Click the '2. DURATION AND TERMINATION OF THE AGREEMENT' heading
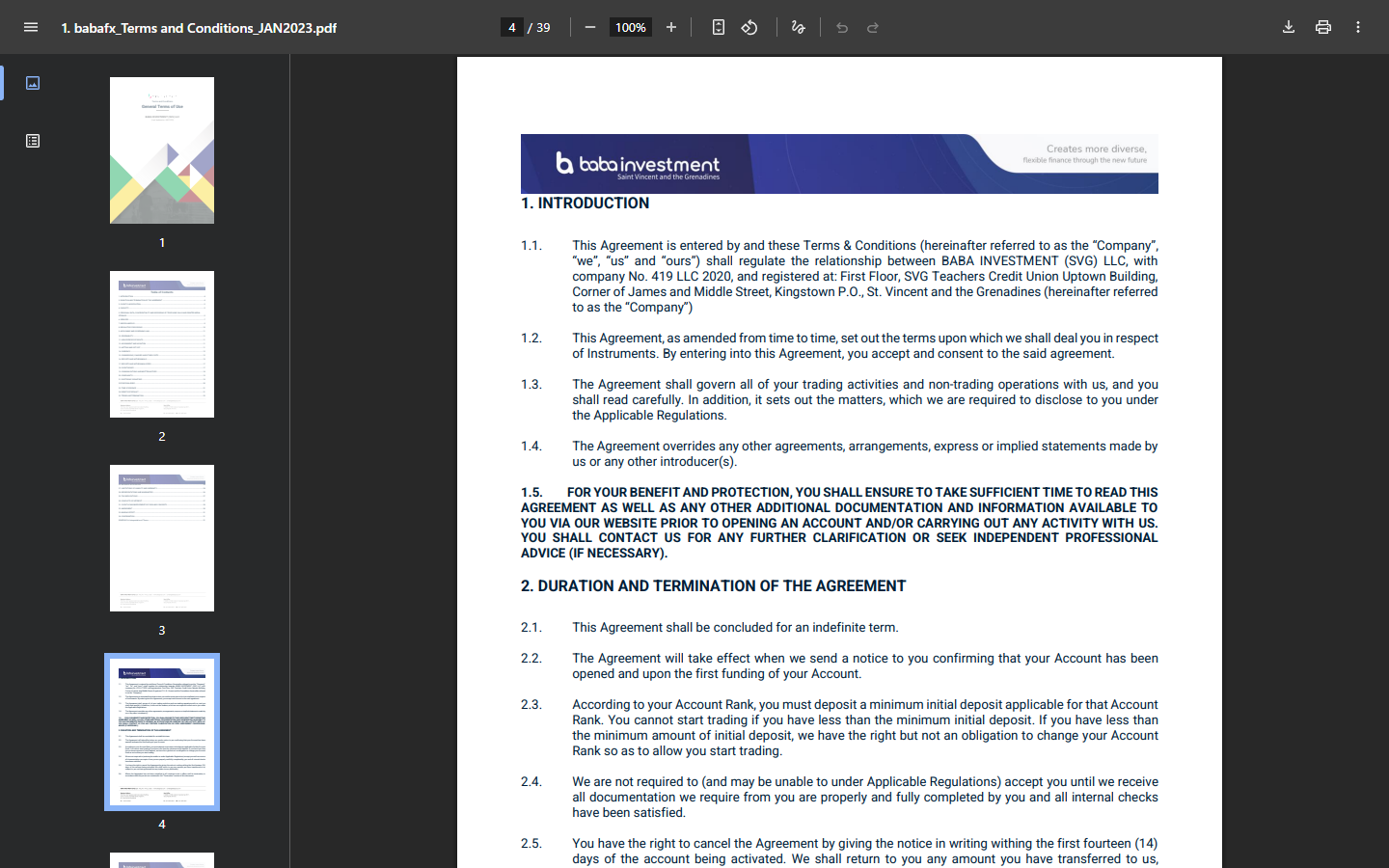The height and width of the screenshot is (868, 1389). (714, 586)
